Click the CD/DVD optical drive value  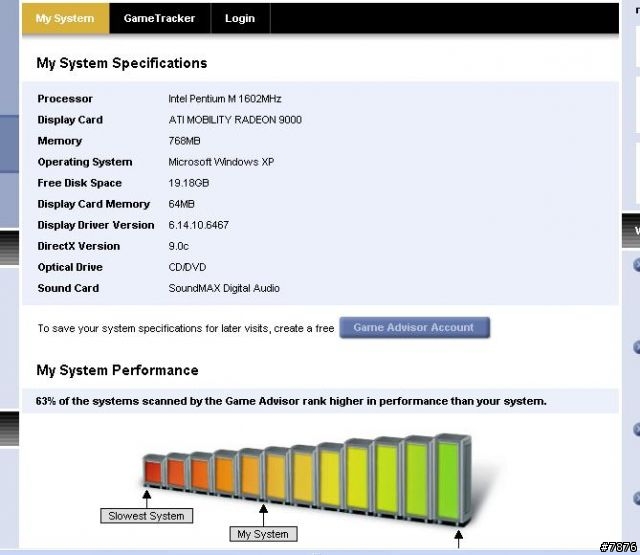pos(187,267)
